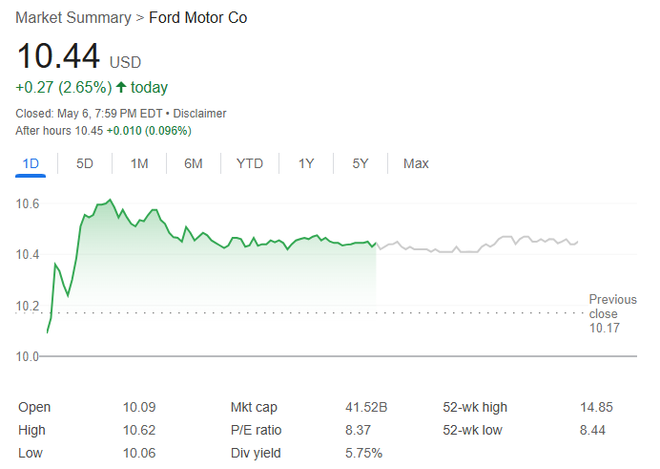This screenshot has height=469, width=660.
Task: Click the green up arrow icon
Action: click(121, 87)
